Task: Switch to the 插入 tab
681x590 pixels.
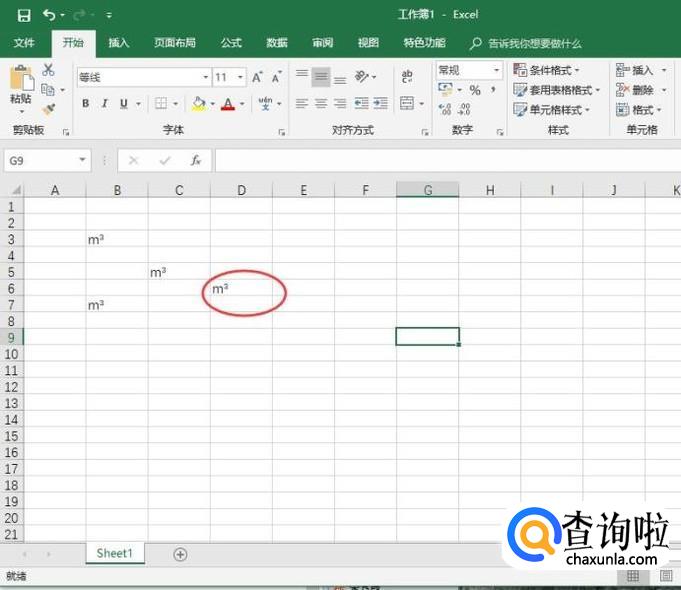Action: [x=119, y=43]
